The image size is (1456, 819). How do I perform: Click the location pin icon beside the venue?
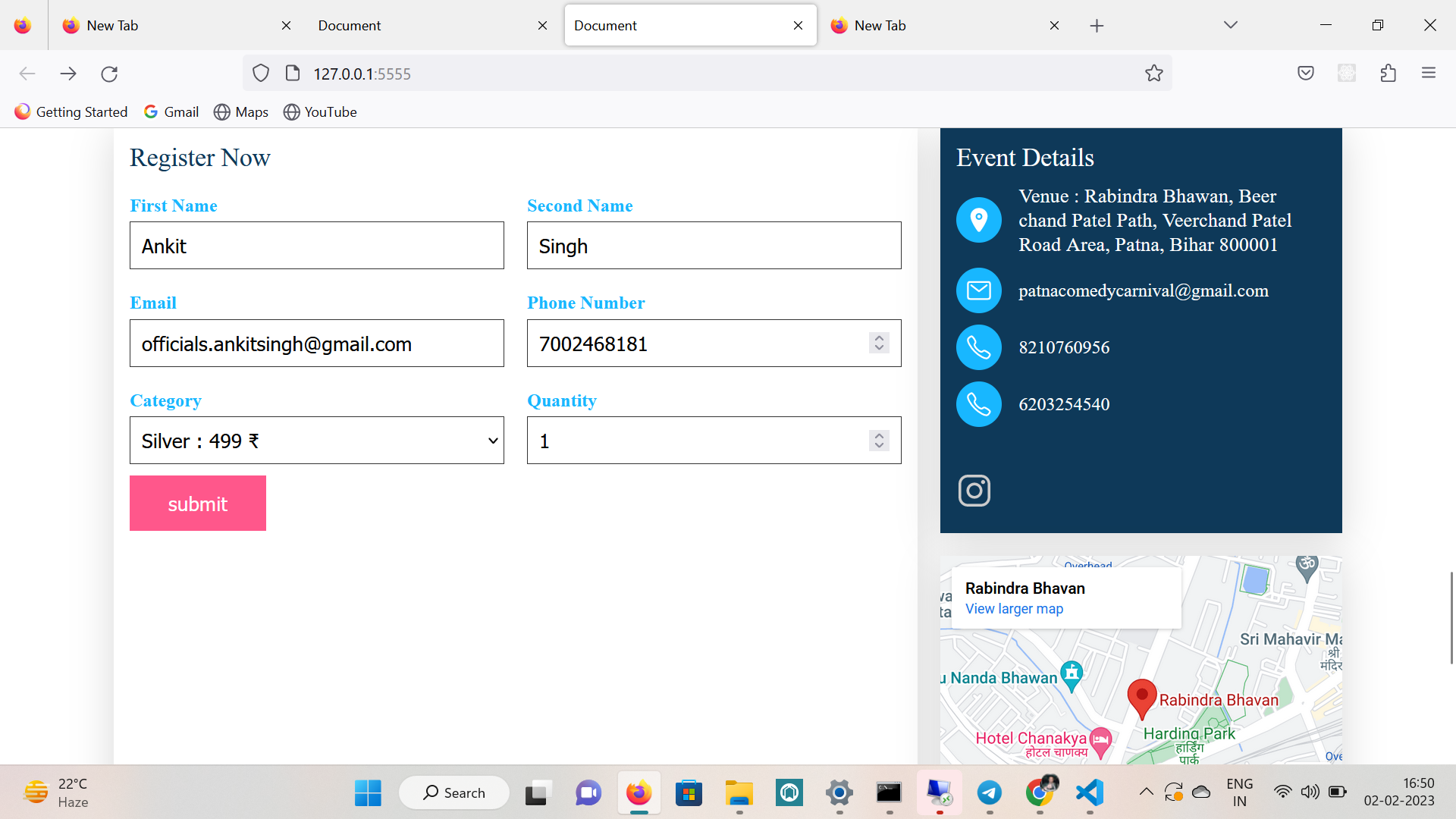978,220
